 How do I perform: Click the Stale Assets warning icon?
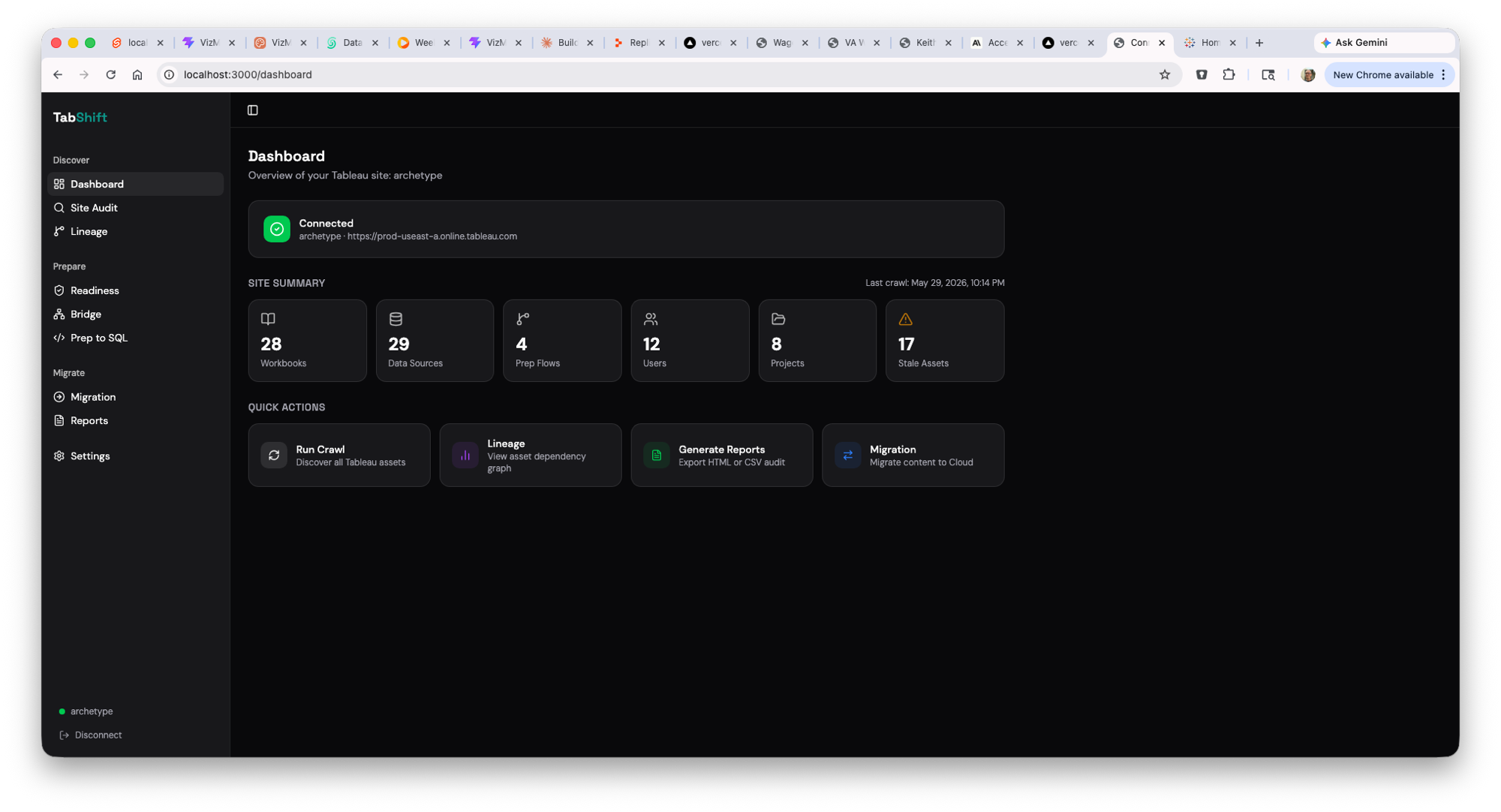coord(906,319)
